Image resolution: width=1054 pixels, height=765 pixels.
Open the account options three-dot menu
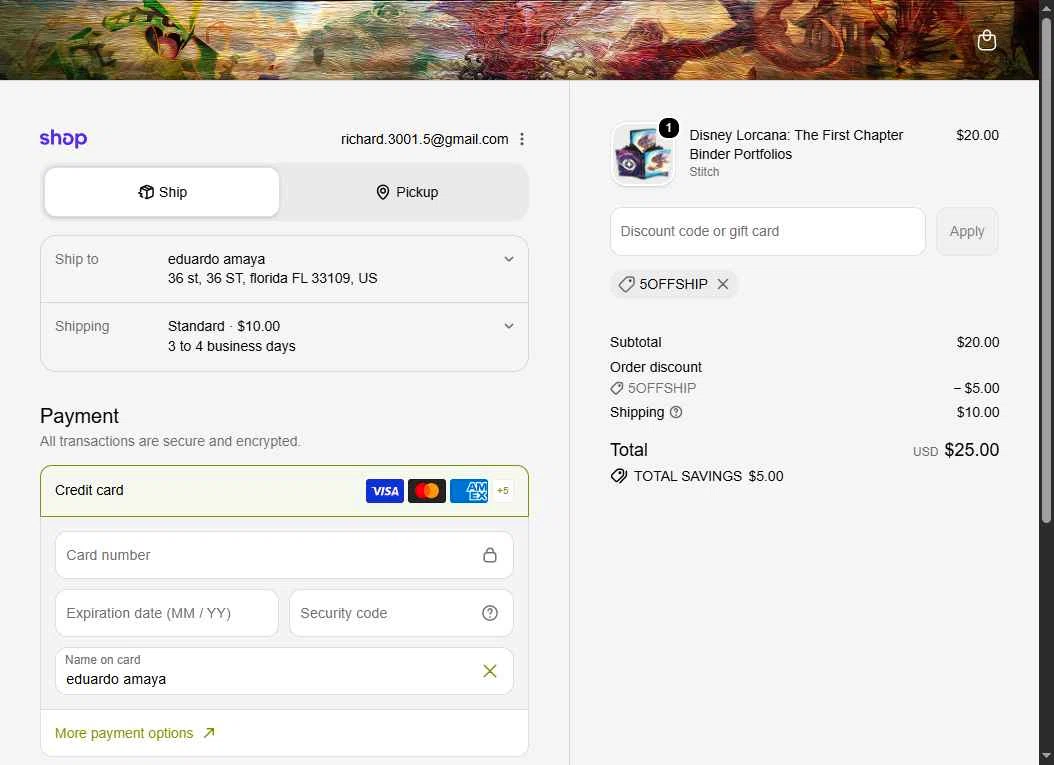pyautogui.click(x=522, y=139)
